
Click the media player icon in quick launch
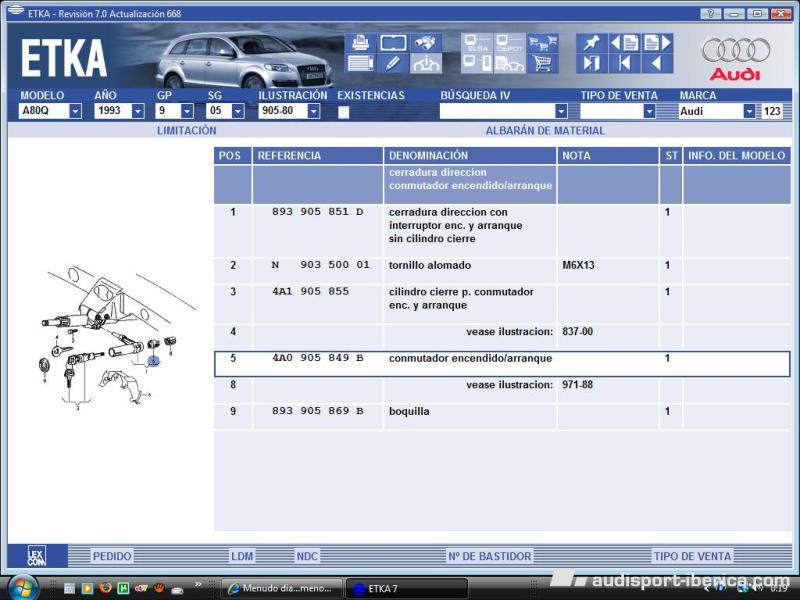tap(88, 588)
